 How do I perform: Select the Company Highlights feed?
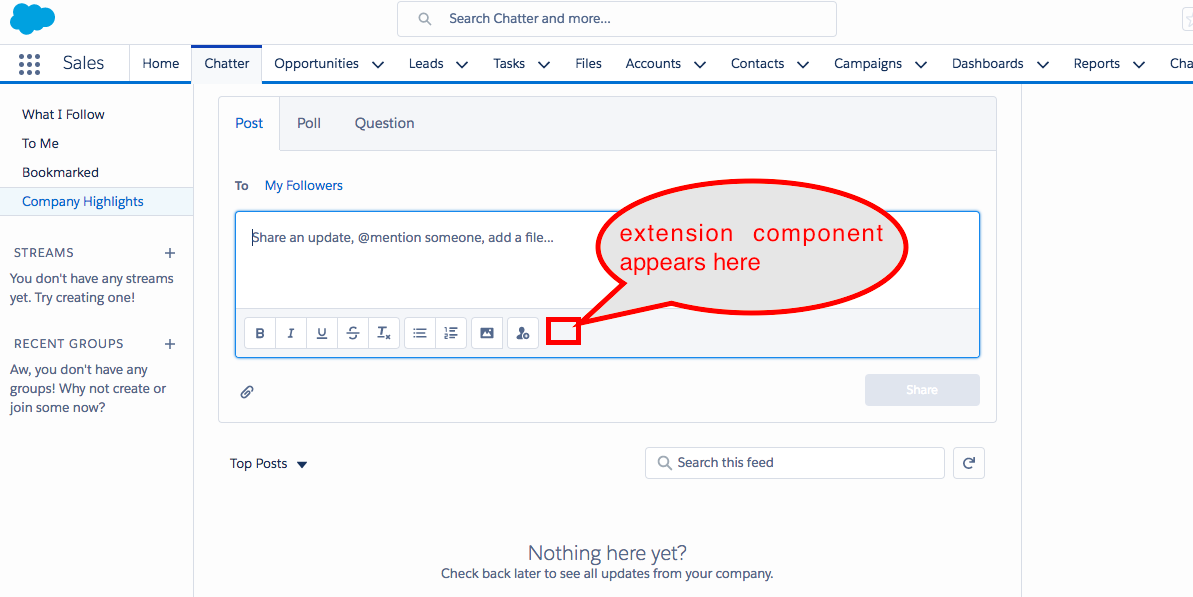(x=96, y=202)
